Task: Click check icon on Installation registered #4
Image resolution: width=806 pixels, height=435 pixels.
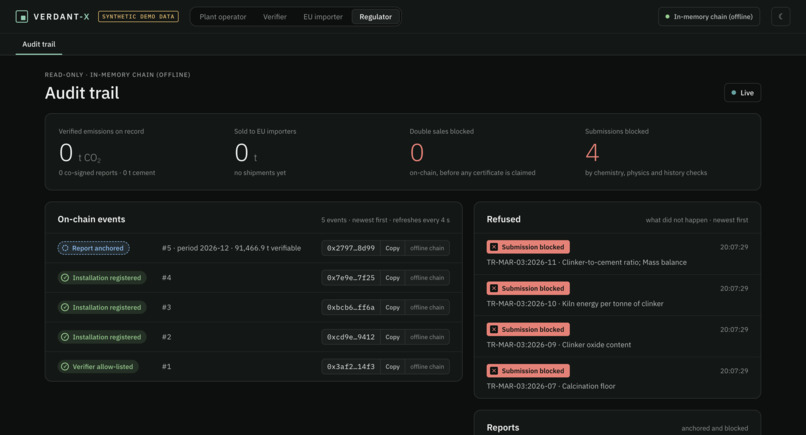Action: point(65,278)
